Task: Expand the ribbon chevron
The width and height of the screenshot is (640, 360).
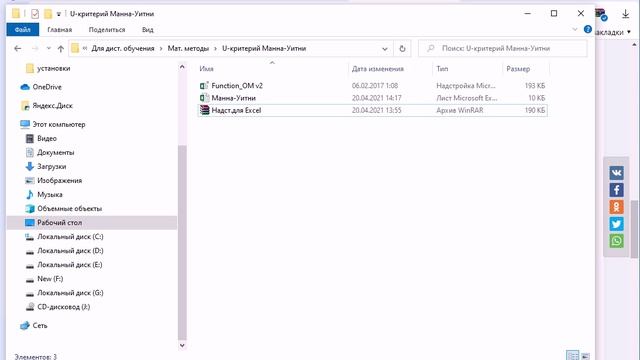Action: click(x=575, y=29)
